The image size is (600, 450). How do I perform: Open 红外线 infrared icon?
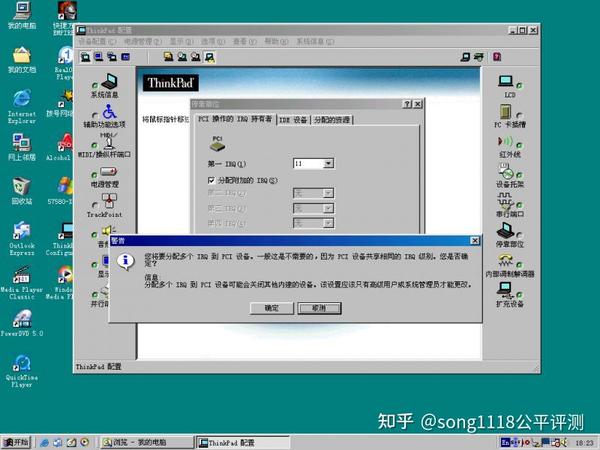tap(505, 142)
